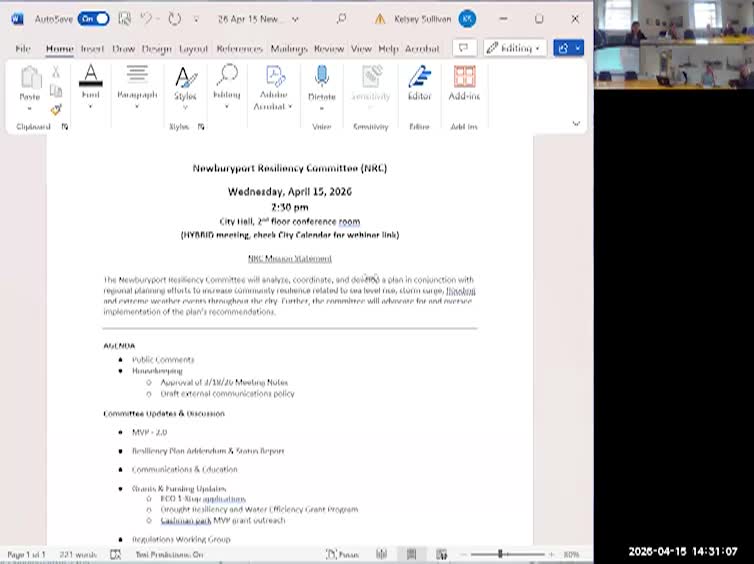Open the search magnifier in title bar
754x564 pixels.
coord(341,19)
